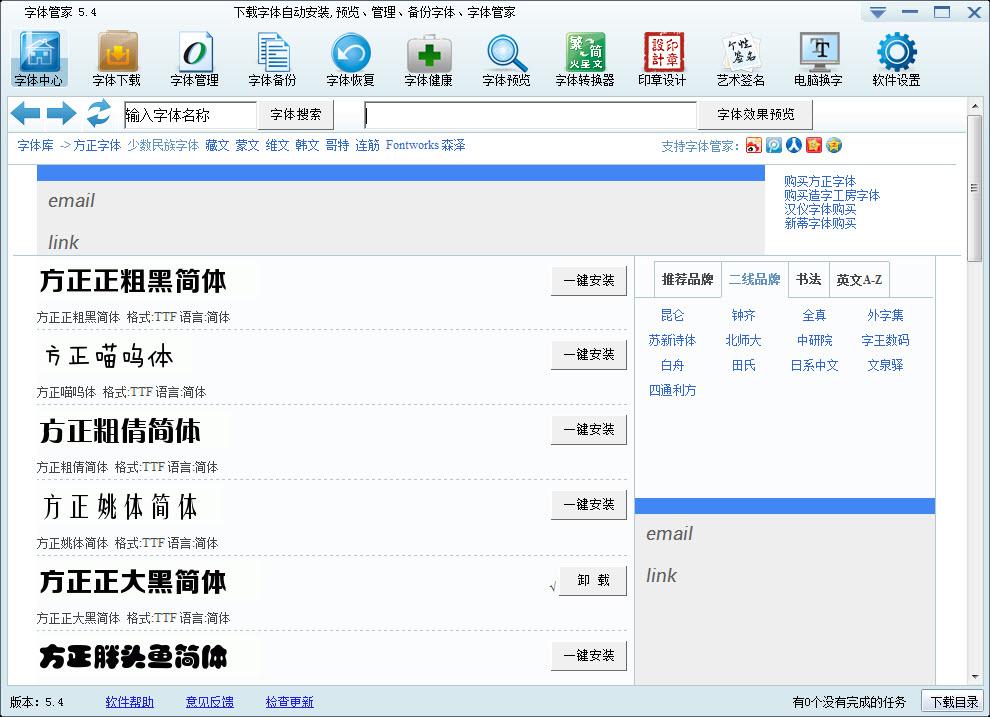
Task: Switch to the 推荐品牌 tab
Action: point(688,279)
